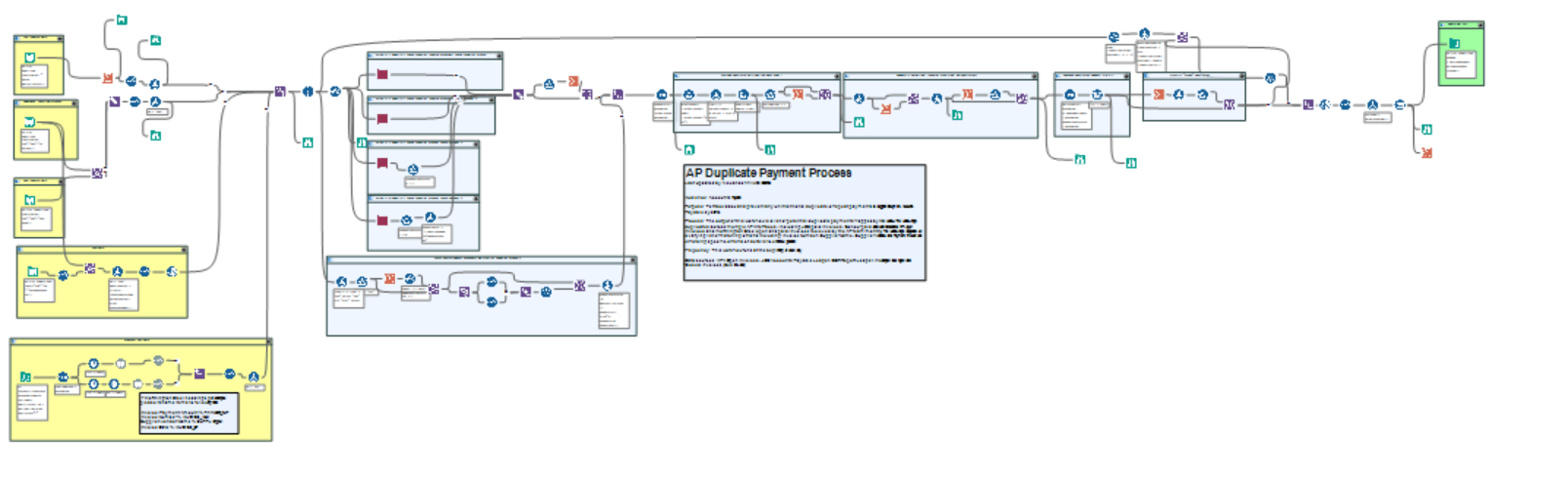Select the comment box inside the bottom yellow container
This screenshot has width=1568, height=477.
click(x=189, y=414)
